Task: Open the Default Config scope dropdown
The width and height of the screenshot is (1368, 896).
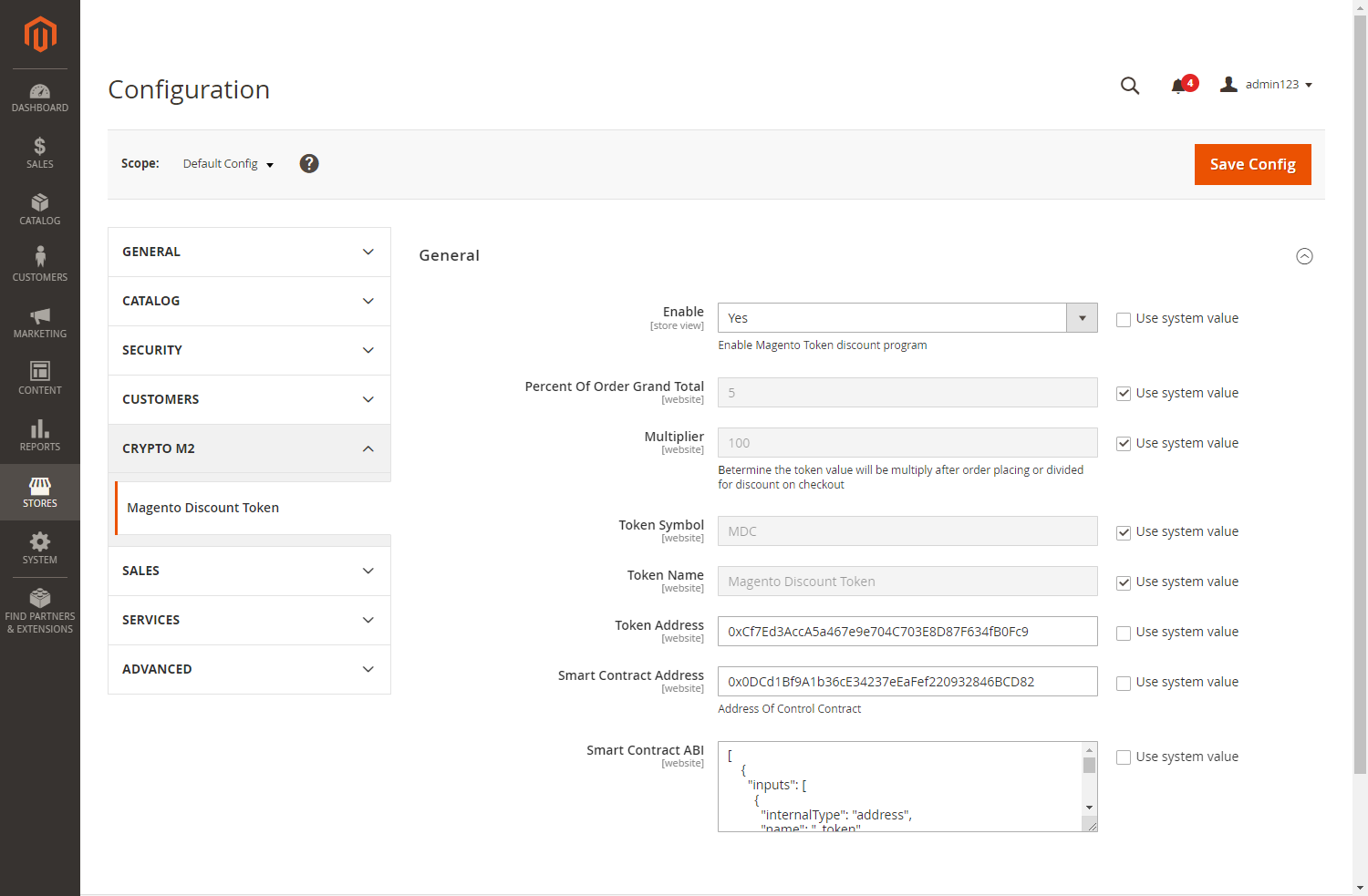Action: pyautogui.click(x=228, y=164)
